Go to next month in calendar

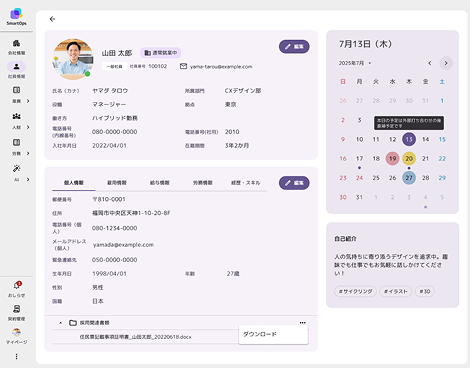446,63
